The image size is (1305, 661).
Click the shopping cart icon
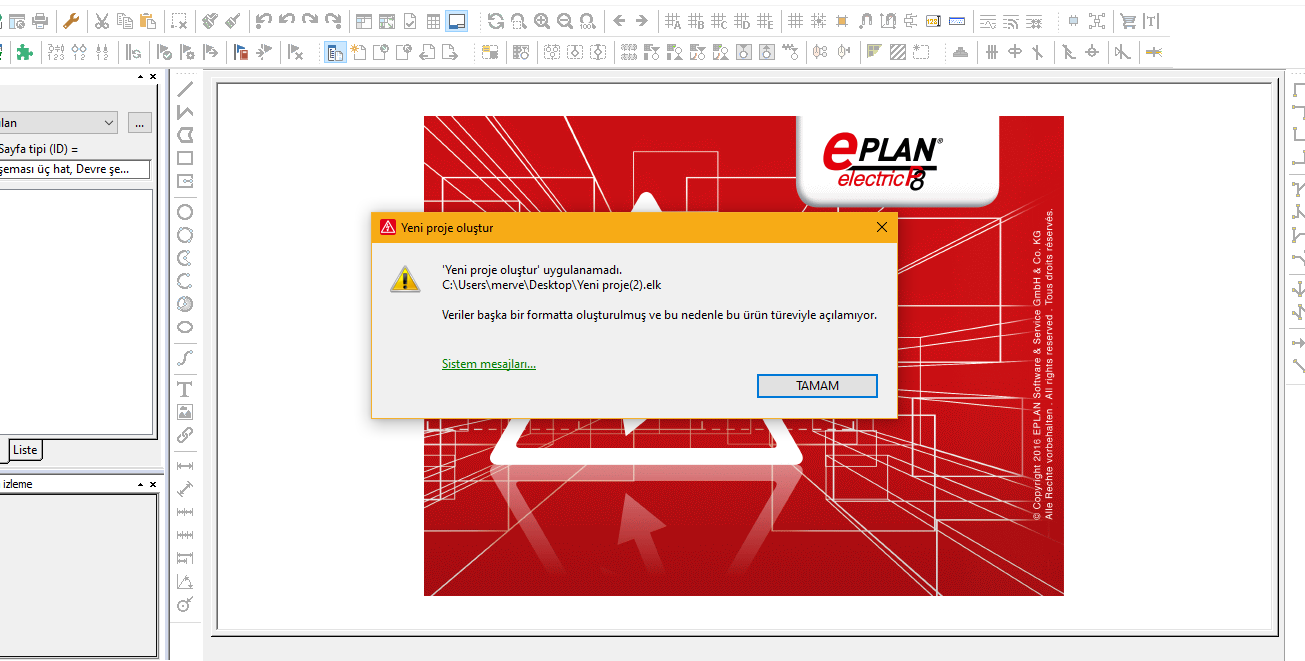(x=1128, y=20)
